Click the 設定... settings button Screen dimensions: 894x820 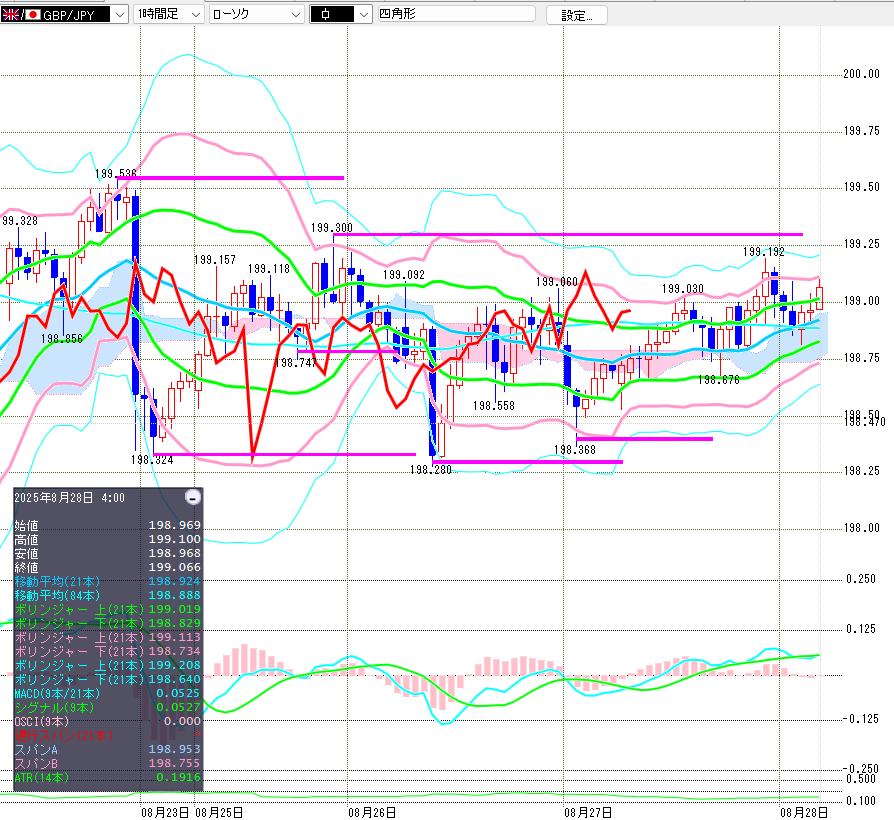576,15
